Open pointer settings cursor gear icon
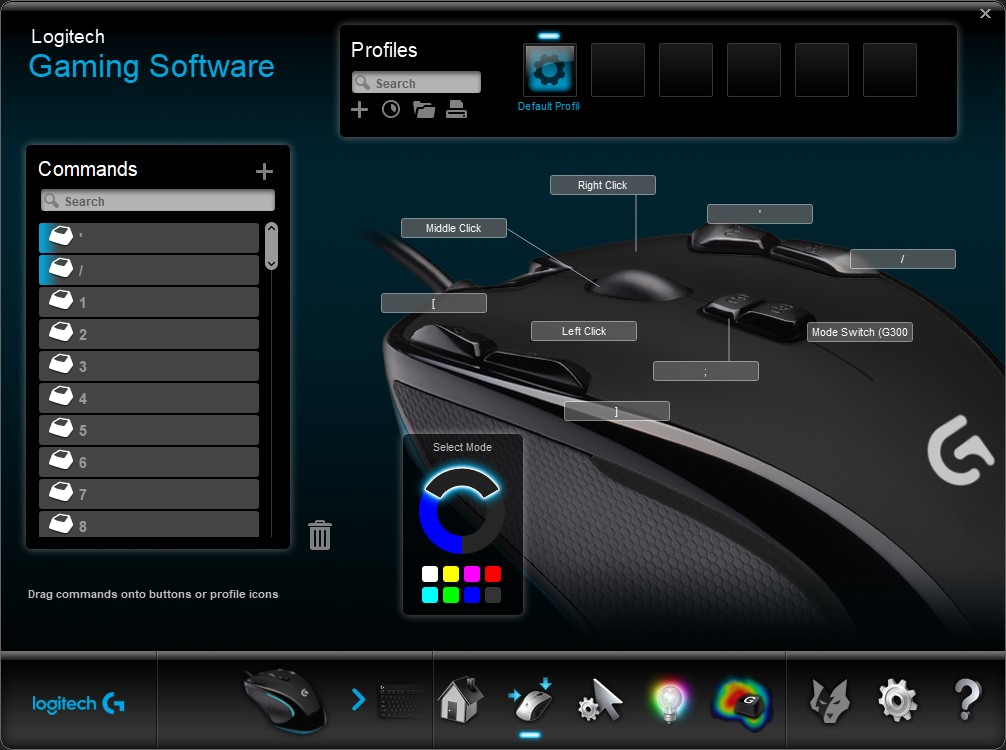 pyautogui.click(x=600, y=701)
